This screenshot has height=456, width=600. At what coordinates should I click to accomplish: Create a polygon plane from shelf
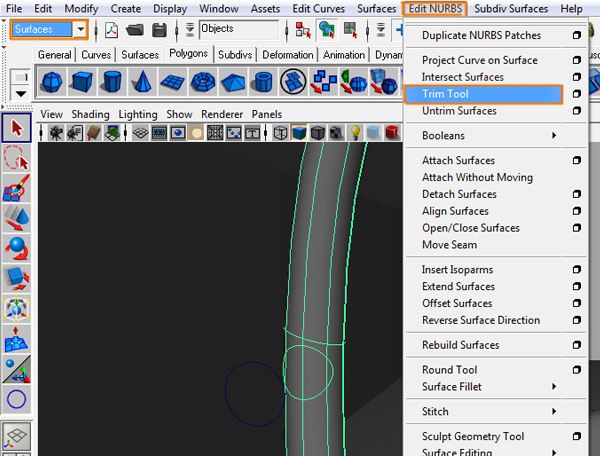point(172,81)
